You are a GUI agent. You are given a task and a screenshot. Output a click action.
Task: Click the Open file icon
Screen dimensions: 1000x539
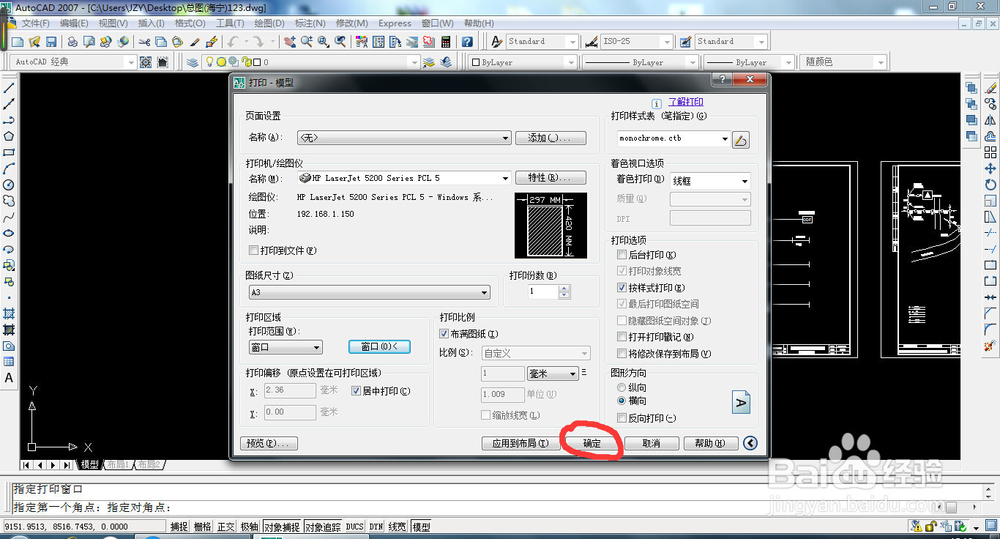tap(34, 42)
